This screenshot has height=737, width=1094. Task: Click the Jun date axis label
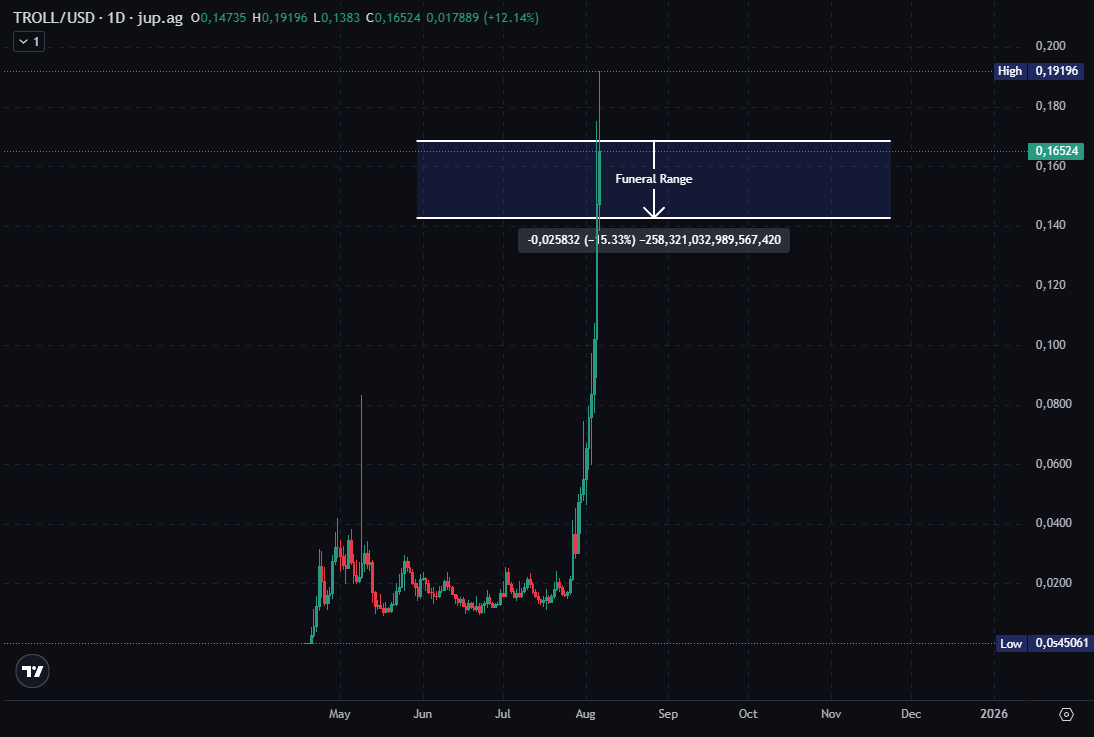coord(422,714)
